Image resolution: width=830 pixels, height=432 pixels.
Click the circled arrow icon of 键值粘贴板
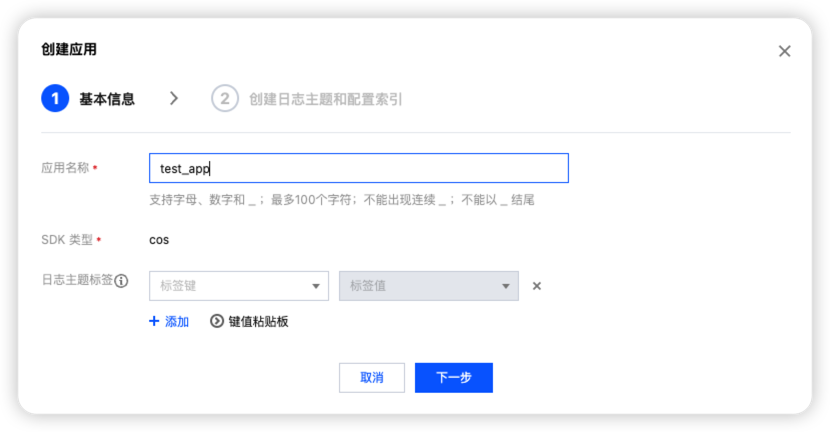(x=216, y=321)
